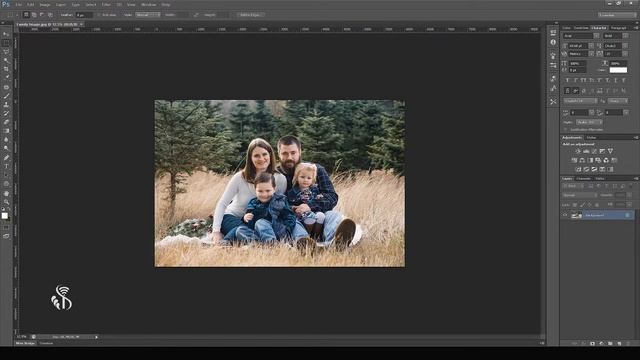This screenshot has width=640, height=360.
Task: Open the Filter menu
Action: coord(106,4)
